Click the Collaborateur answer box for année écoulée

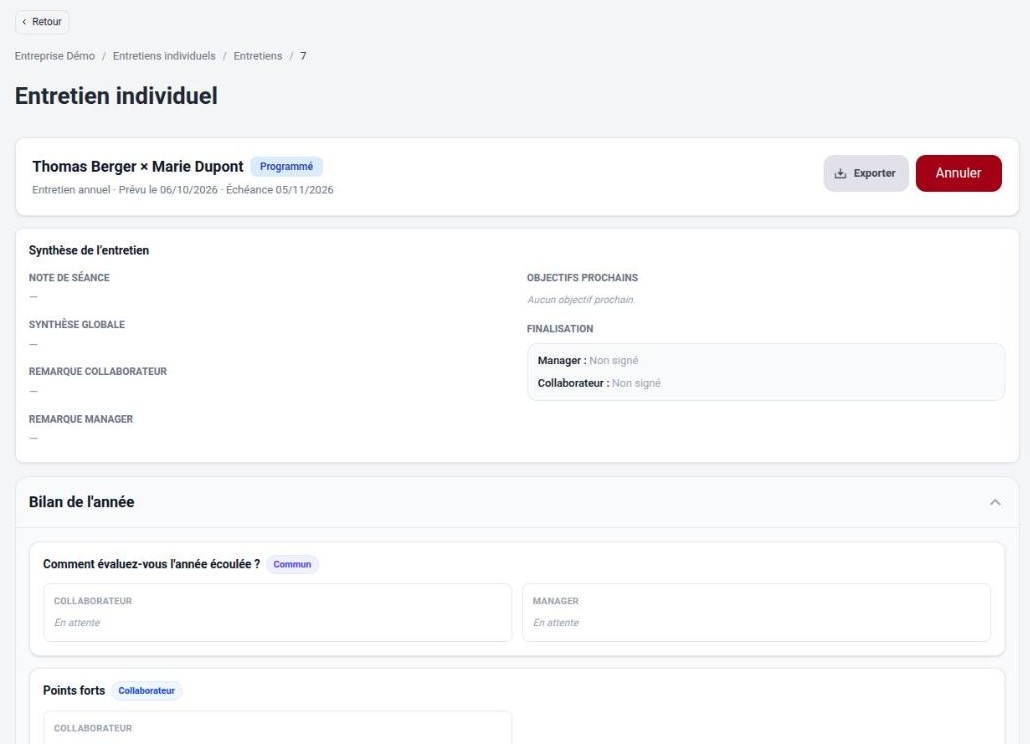(277, 612)
